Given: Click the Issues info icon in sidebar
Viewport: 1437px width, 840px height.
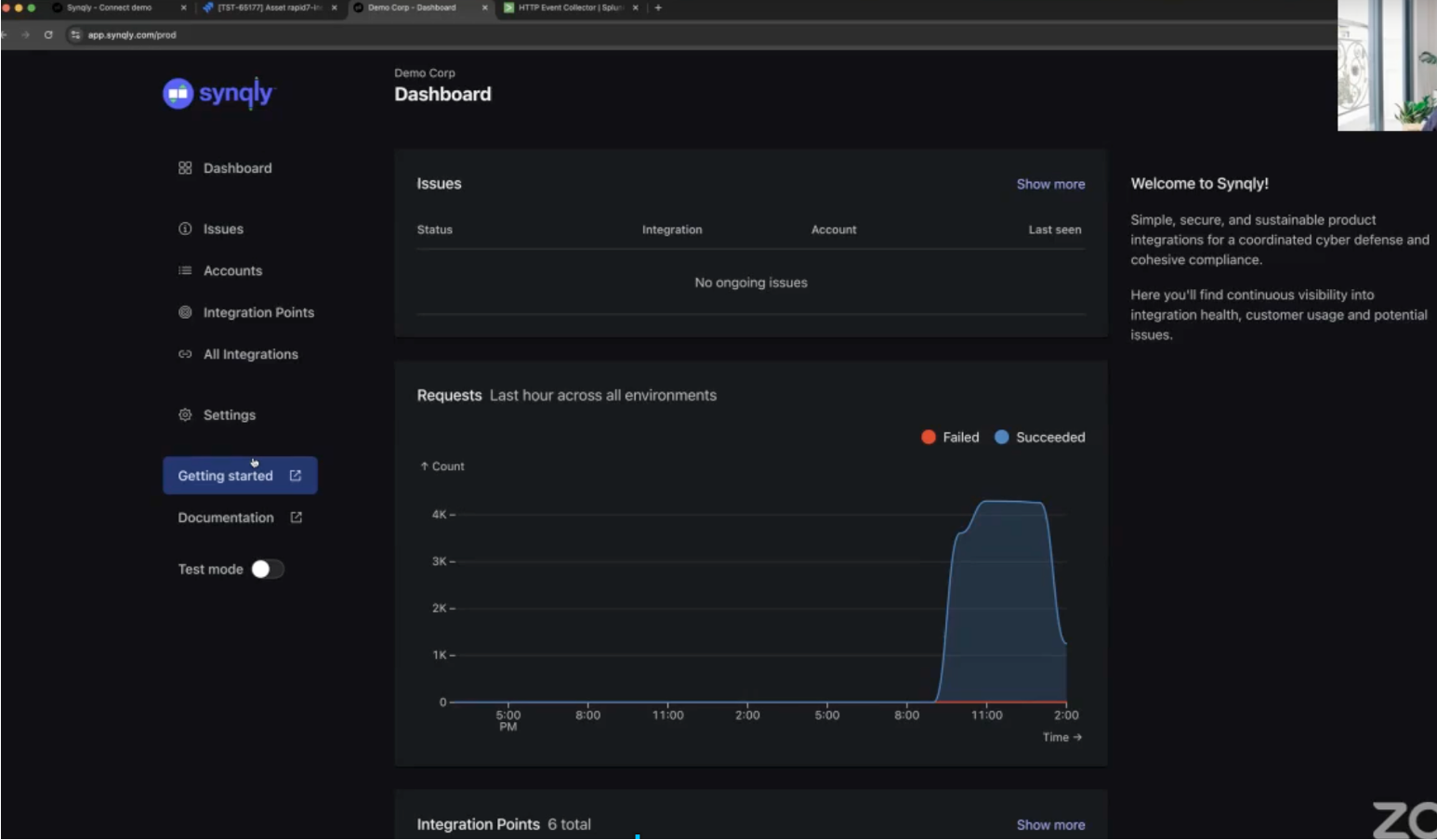Looking at the screenshot, I should tap(185, 229).
